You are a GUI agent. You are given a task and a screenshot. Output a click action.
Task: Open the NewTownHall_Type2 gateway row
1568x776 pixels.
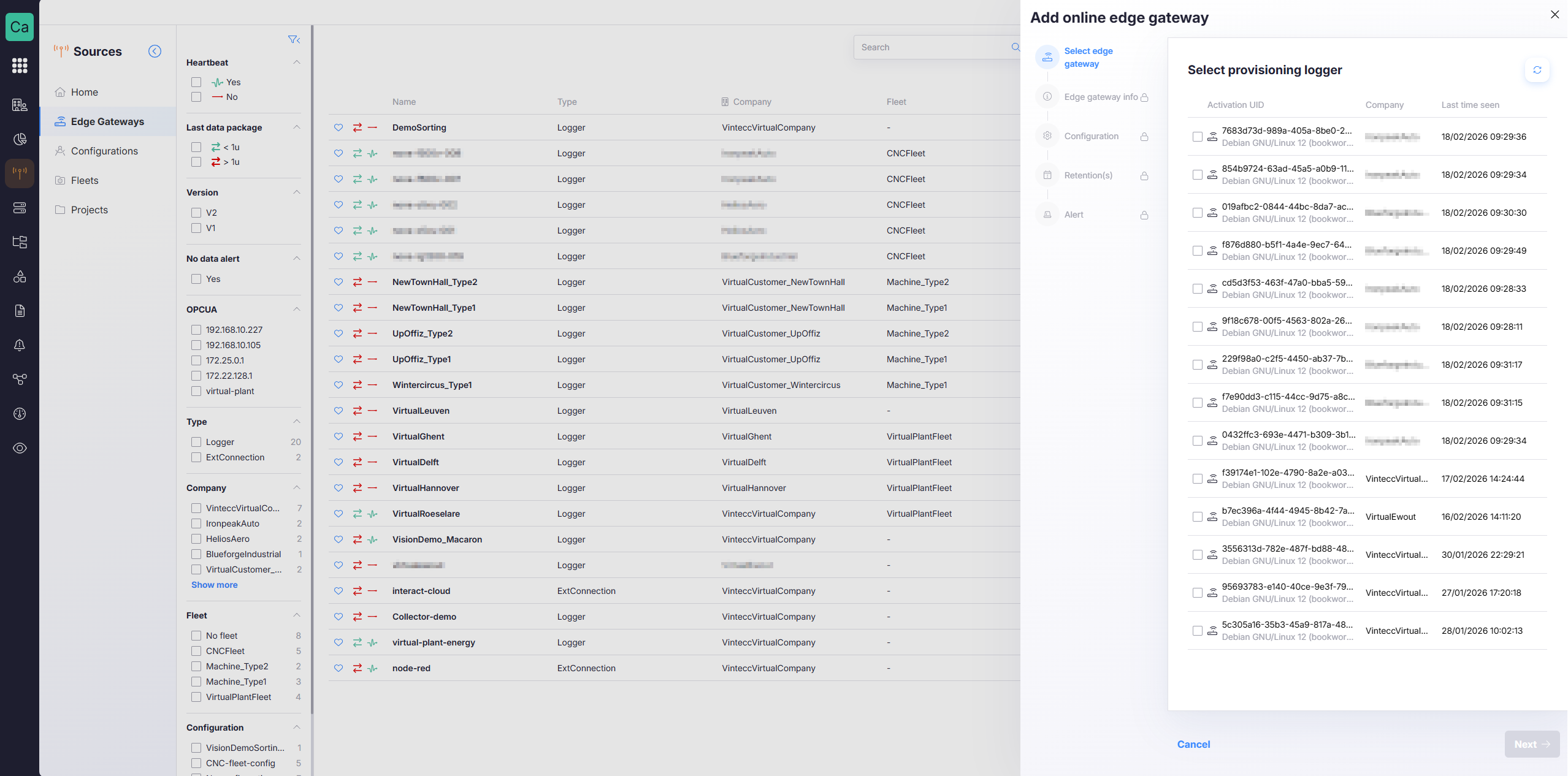click(674, 282)
